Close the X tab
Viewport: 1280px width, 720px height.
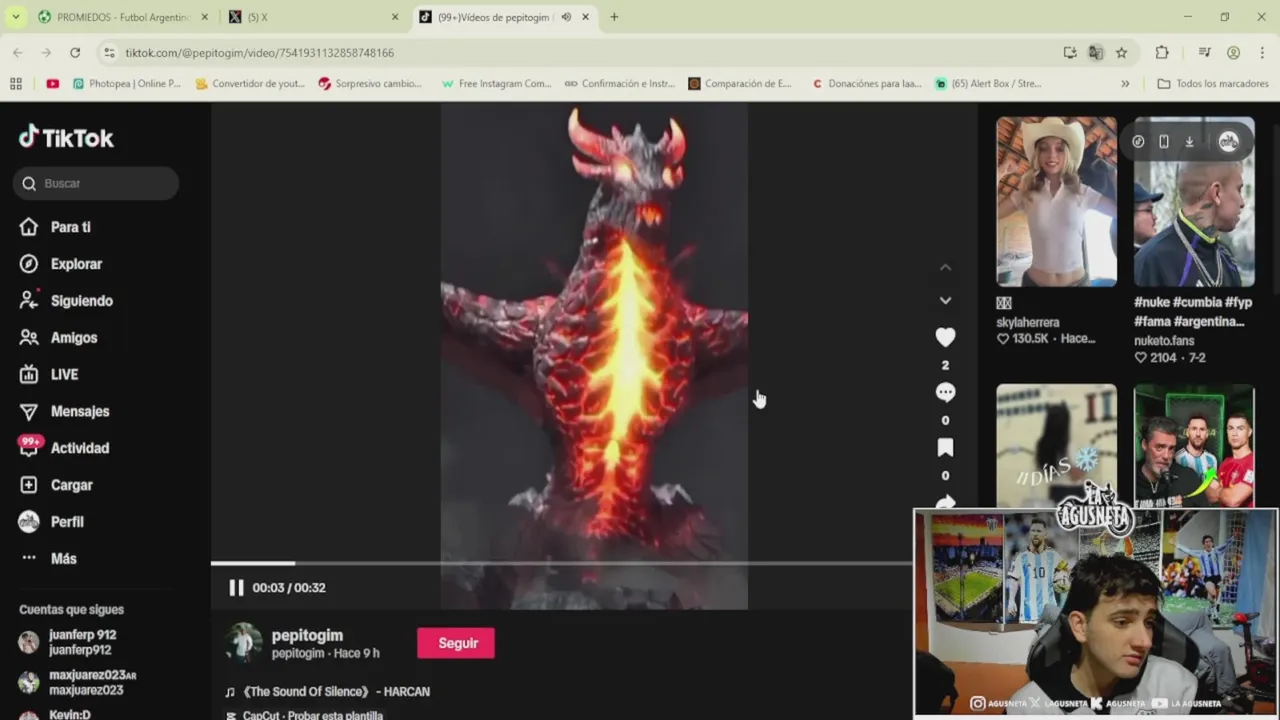pos(394,17)
